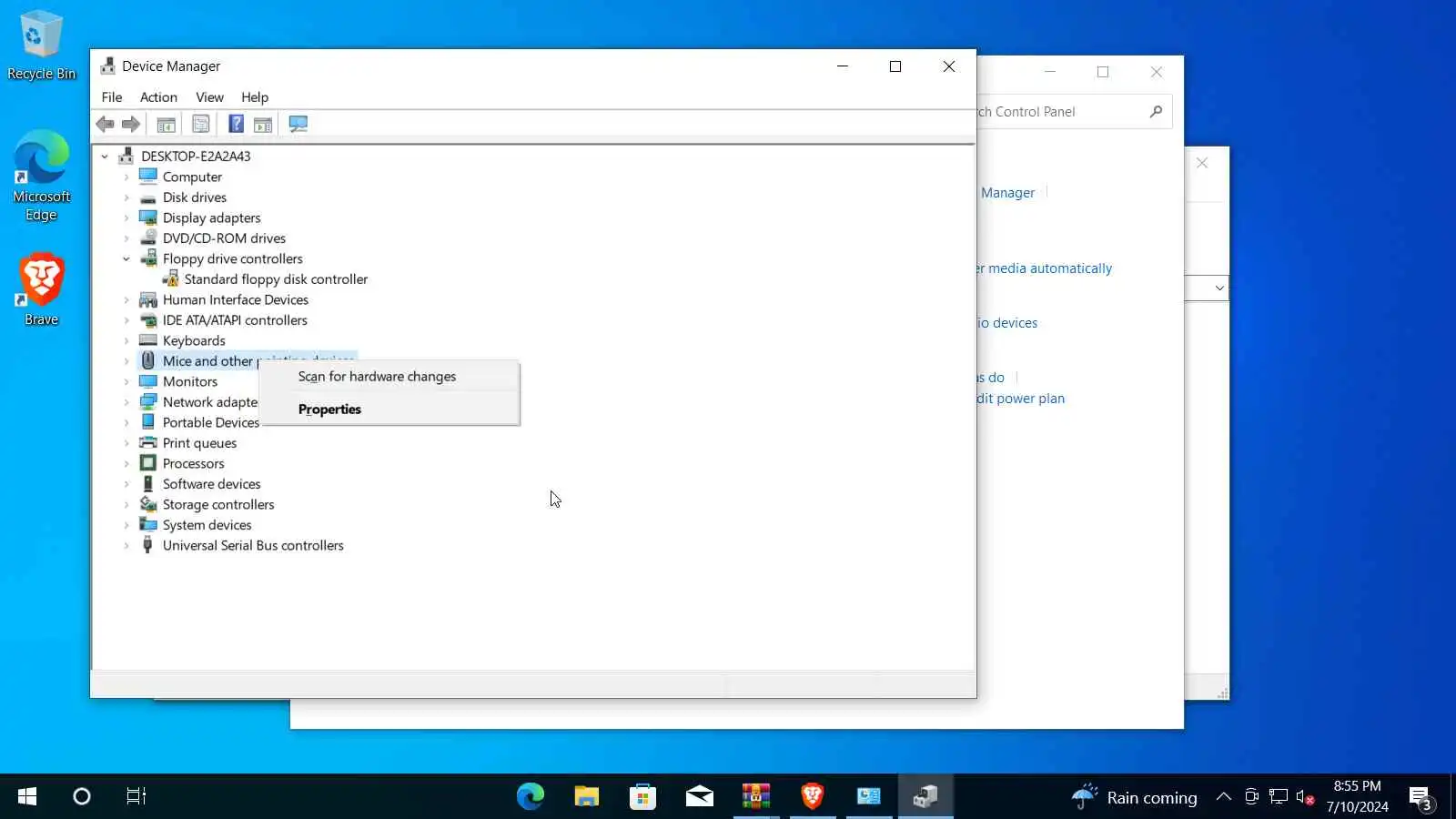Click the Rain coming weather widget
The height and width of the screenshot is (819, 1456).
point(1134,797)
